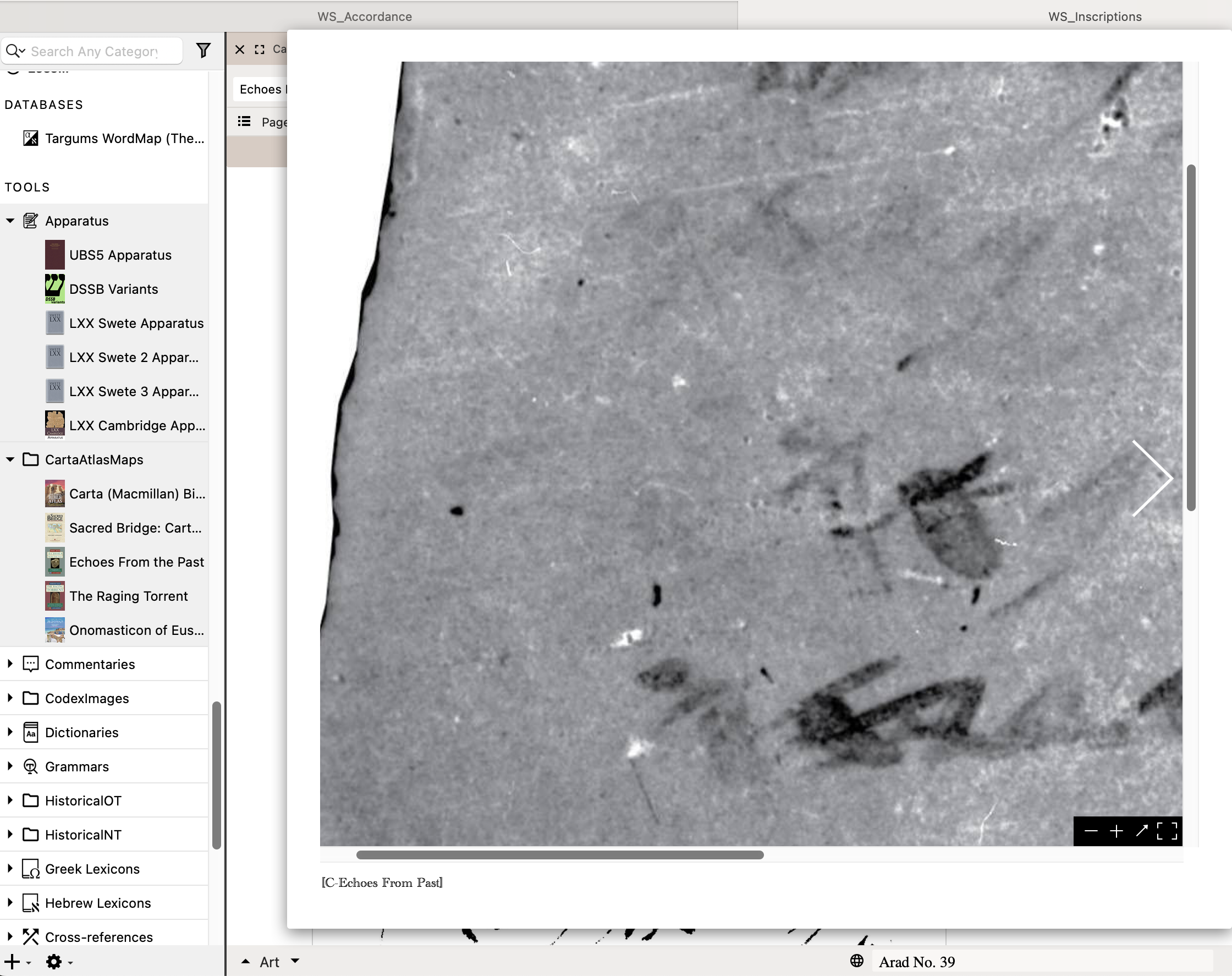Open the Art dropdown at bottom

tap(295, 961)
